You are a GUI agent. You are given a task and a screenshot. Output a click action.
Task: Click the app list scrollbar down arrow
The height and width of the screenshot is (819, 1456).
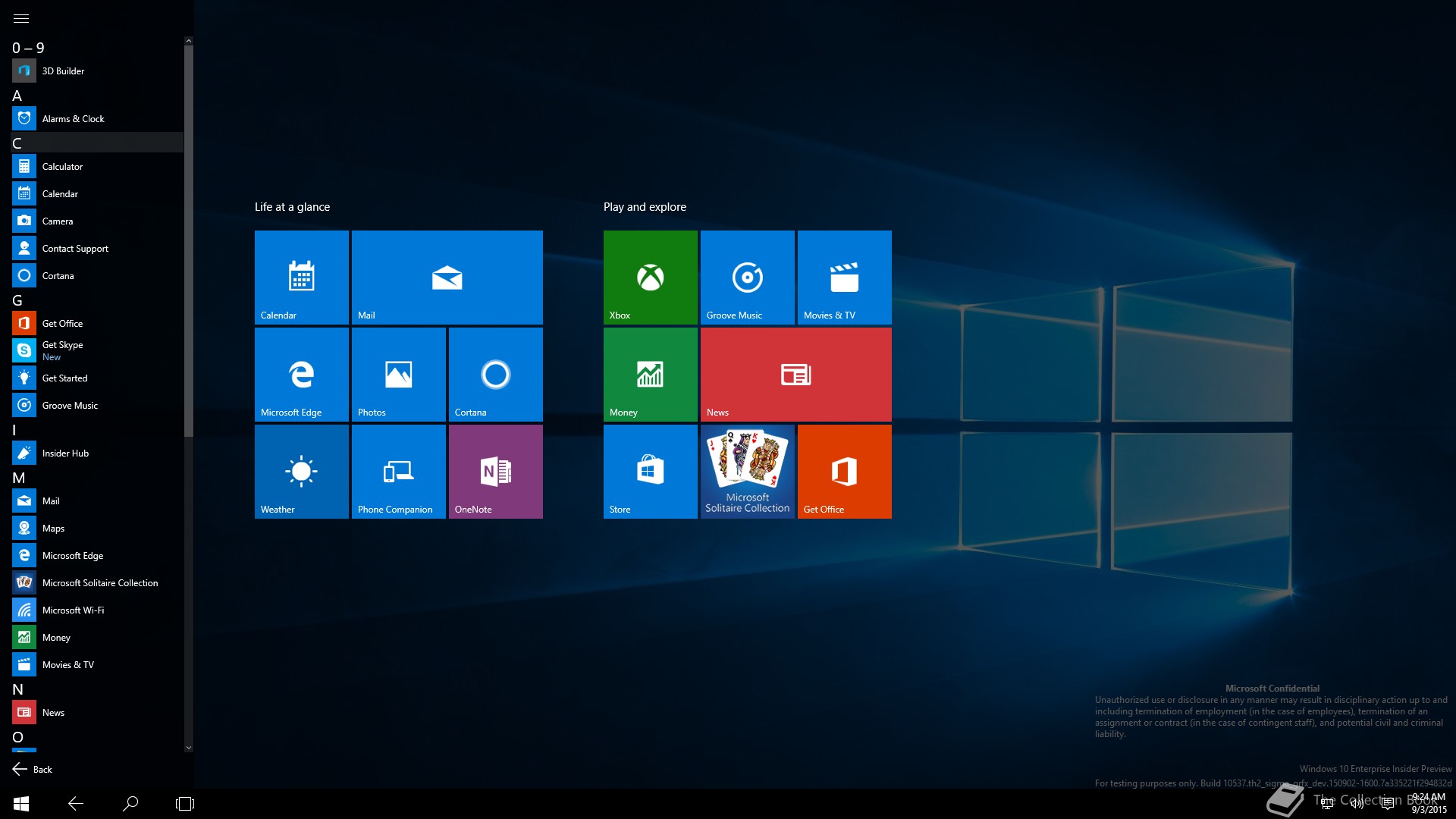click(x=189, y=748)
